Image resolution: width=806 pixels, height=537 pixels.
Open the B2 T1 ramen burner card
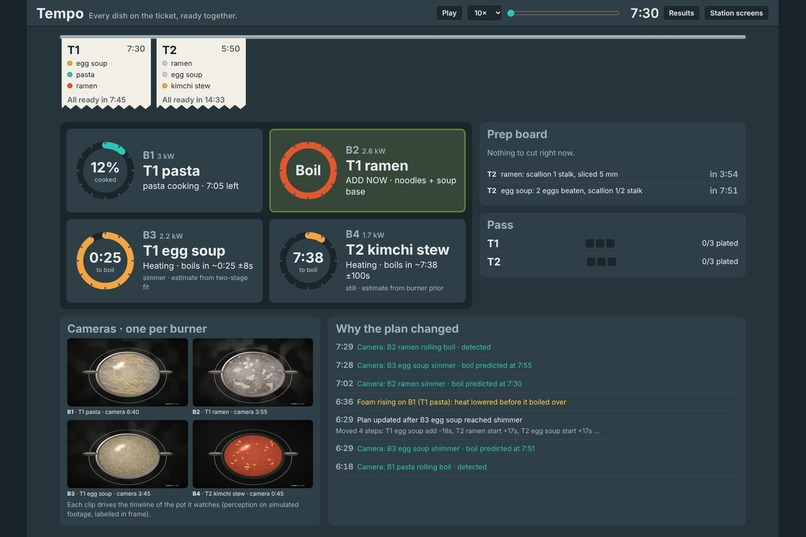pos(368,171)
